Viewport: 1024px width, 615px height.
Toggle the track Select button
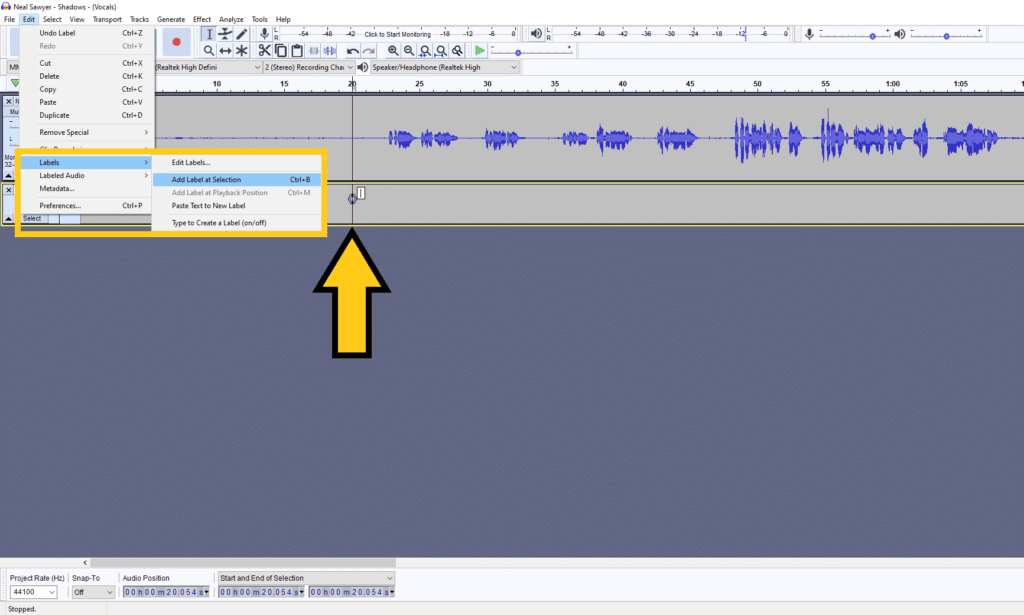(x=32, y=217)
